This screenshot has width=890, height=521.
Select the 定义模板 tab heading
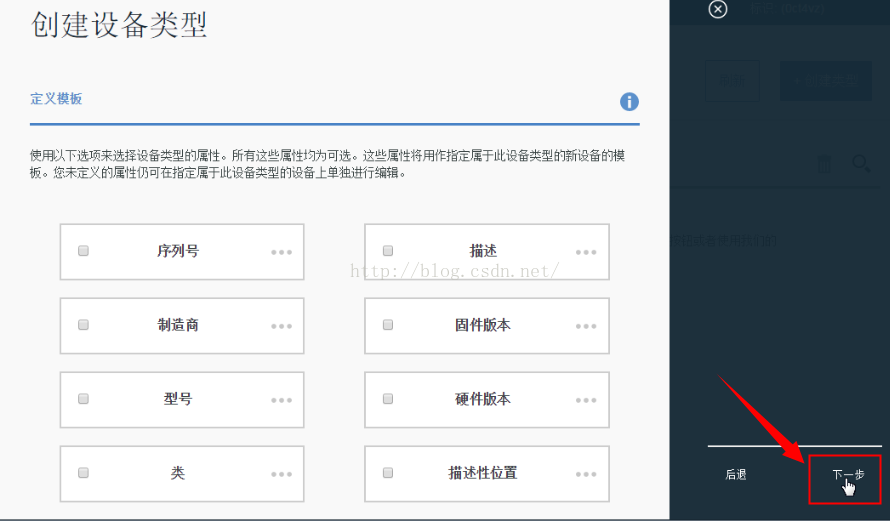[56, 99]
